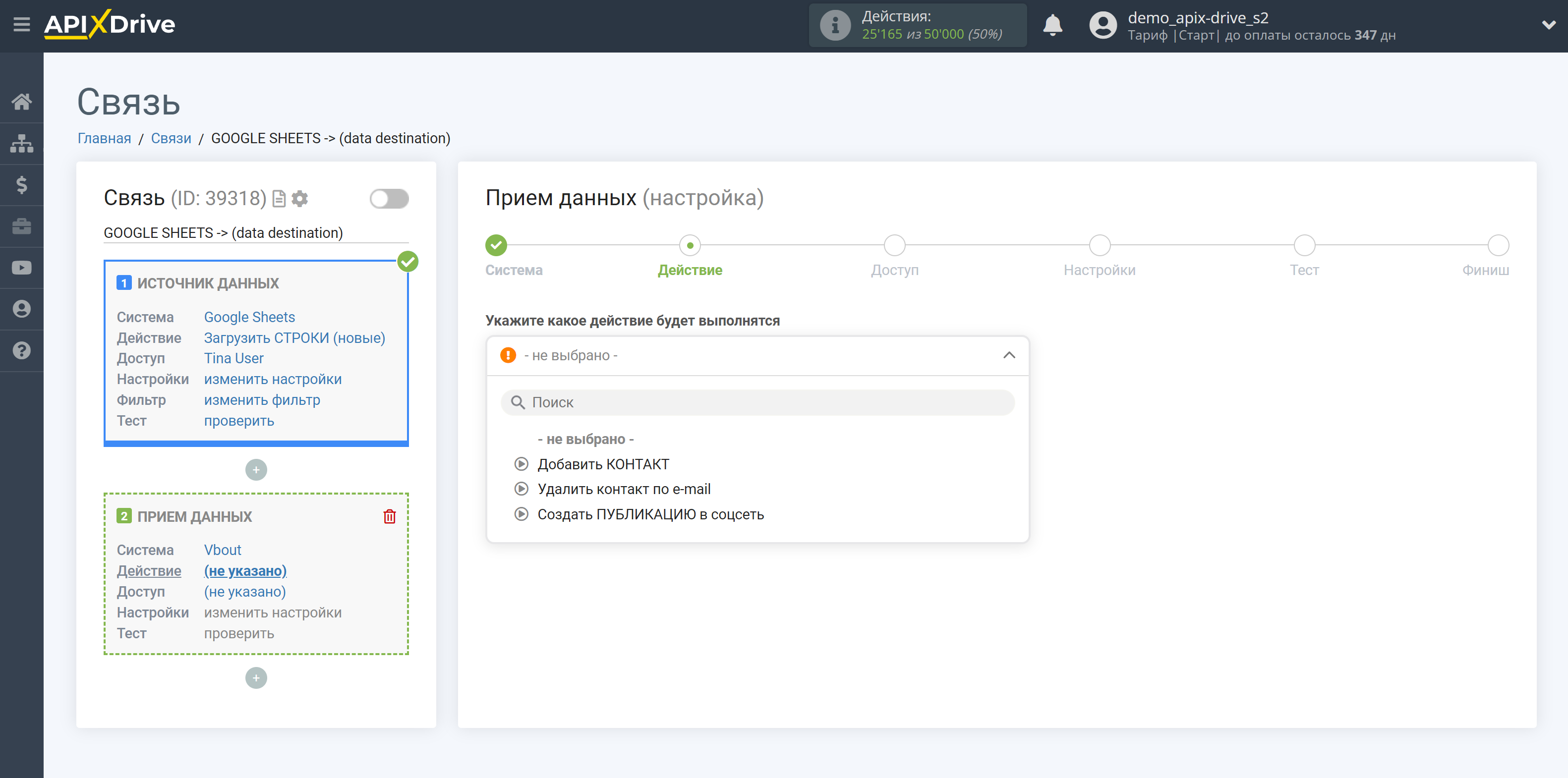The width and height of the screenshot is (1568, 778).
Task: Click the actions counter panel
Action: click(x=918, y=26)
